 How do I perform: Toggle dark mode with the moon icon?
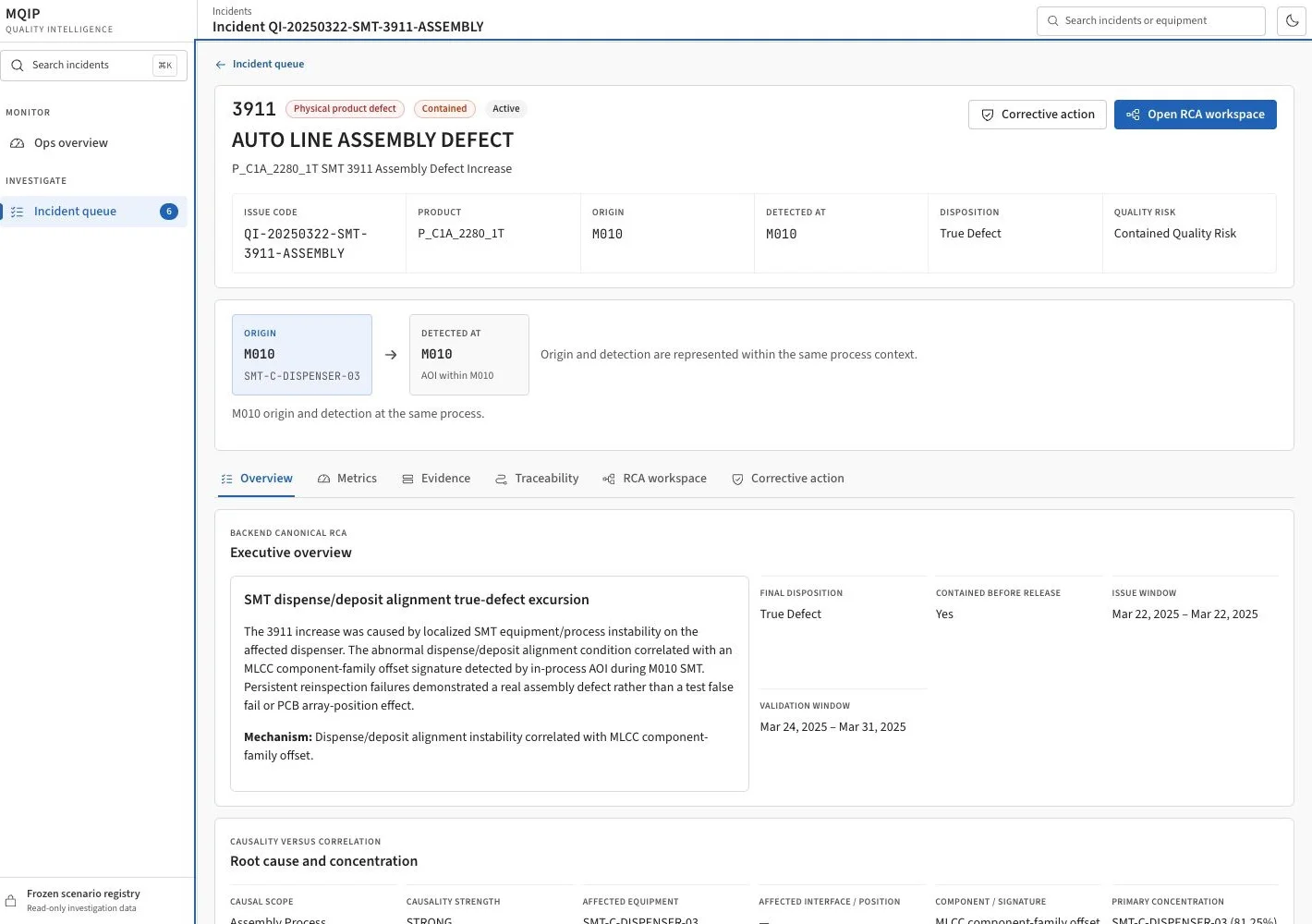[1292, 20]
